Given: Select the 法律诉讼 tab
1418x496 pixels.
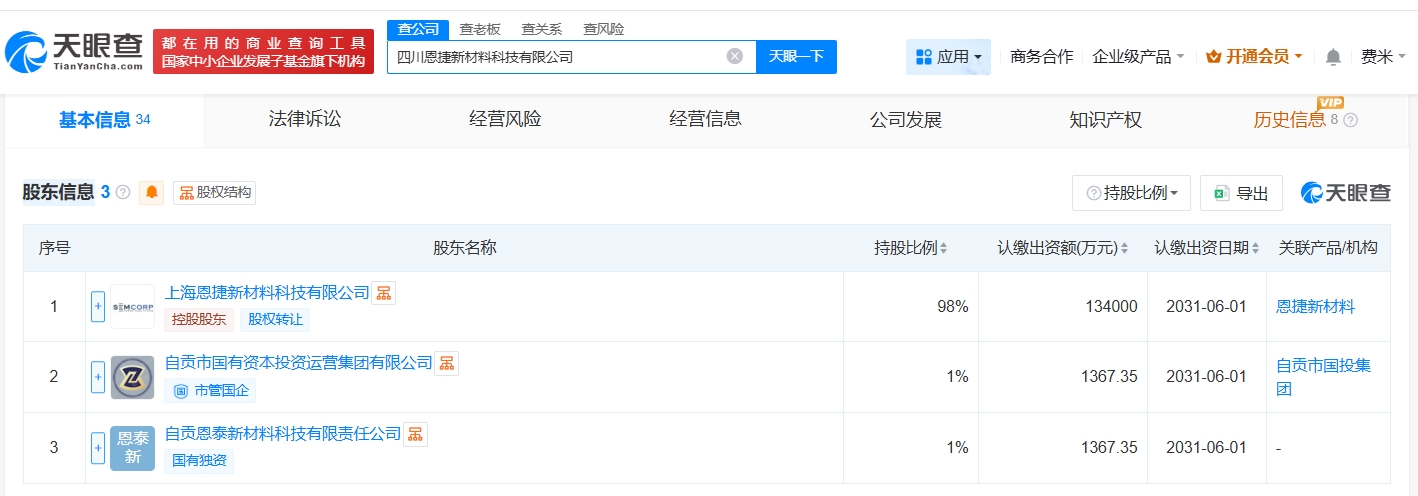Looking at the screenshot, I should point(305,120).
